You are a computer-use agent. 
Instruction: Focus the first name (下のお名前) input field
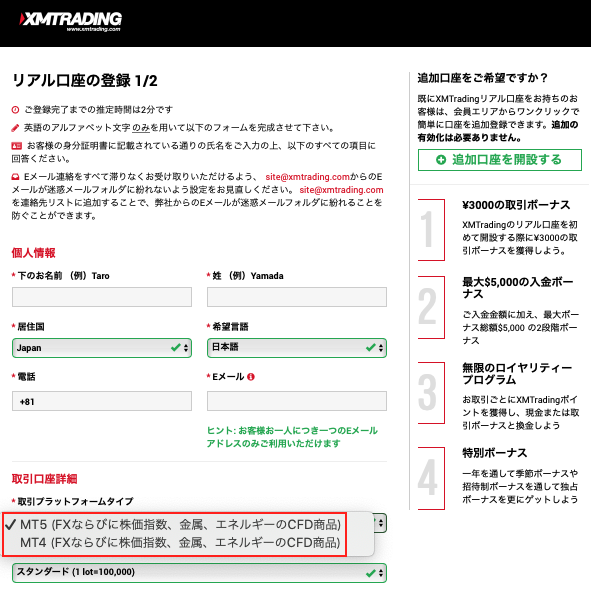102,297
